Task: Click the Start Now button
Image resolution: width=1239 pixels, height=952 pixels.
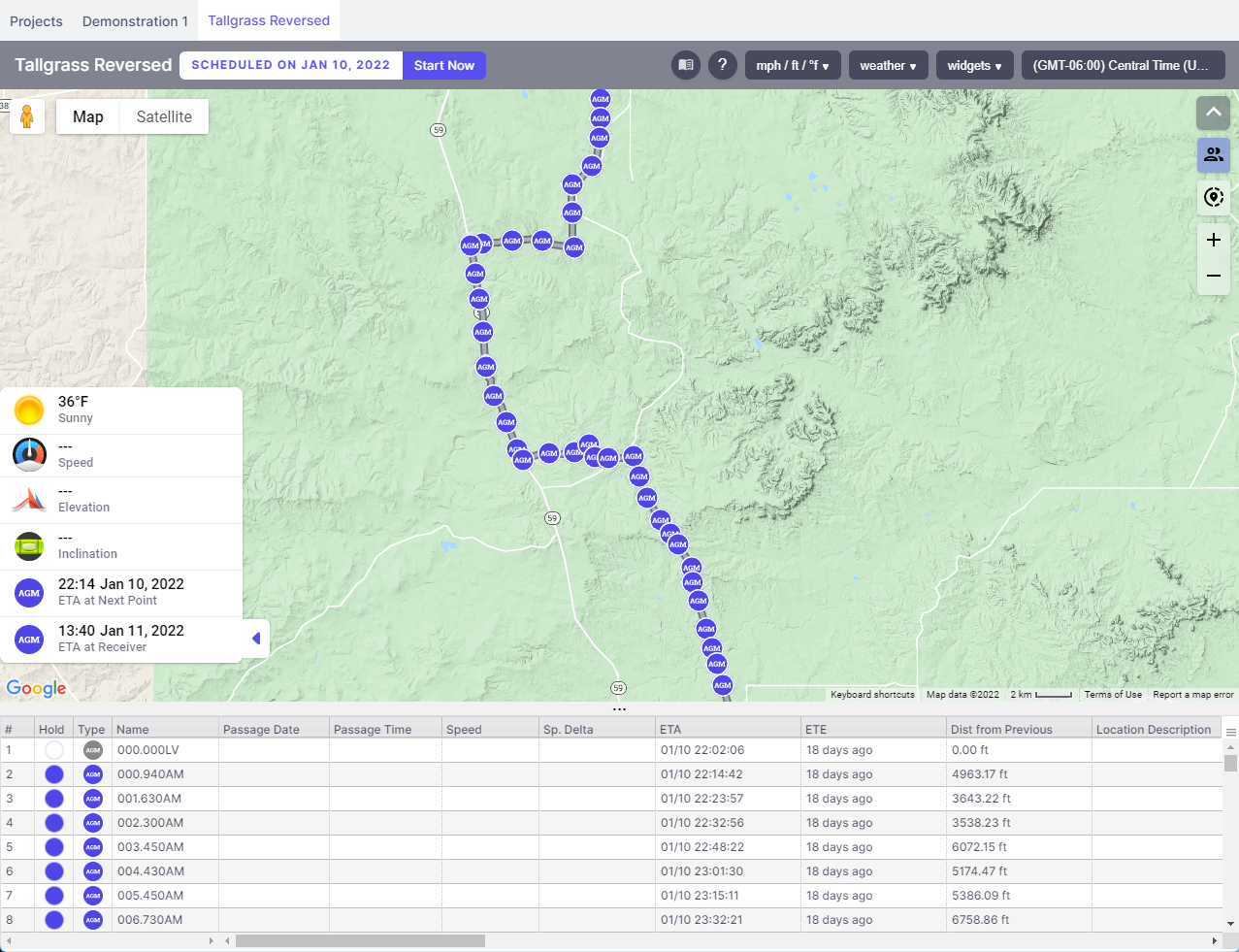Action: point(443,65)
